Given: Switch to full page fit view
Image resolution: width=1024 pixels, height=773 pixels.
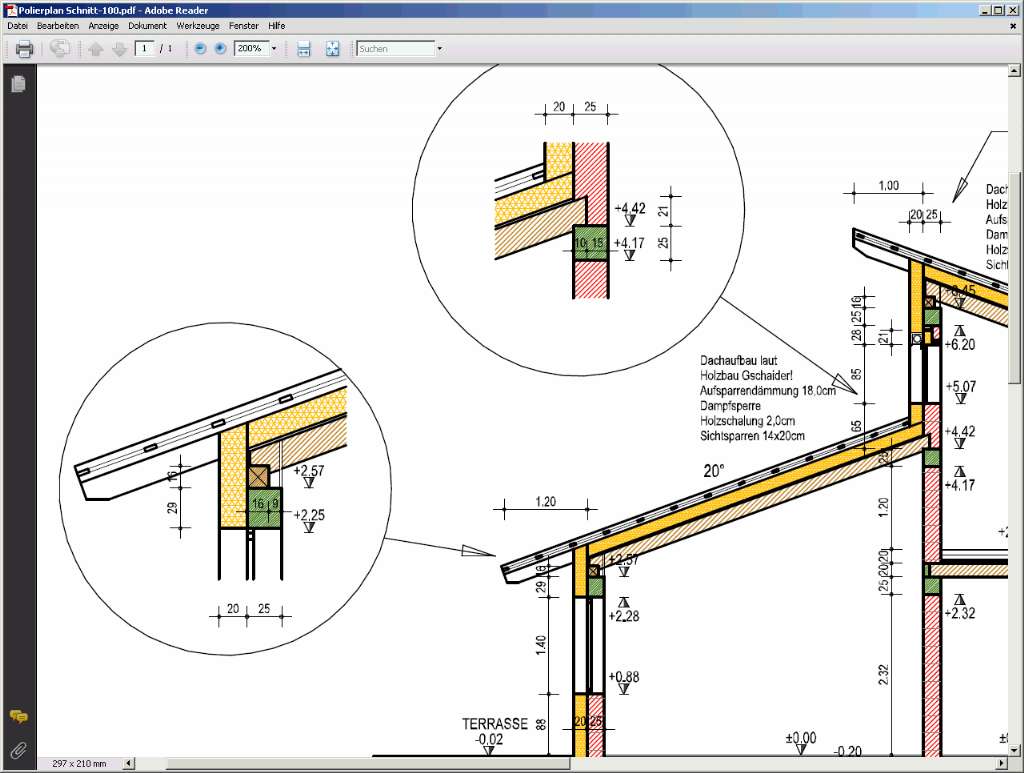Looking at the screenshot, I should [x=333, y=49].
